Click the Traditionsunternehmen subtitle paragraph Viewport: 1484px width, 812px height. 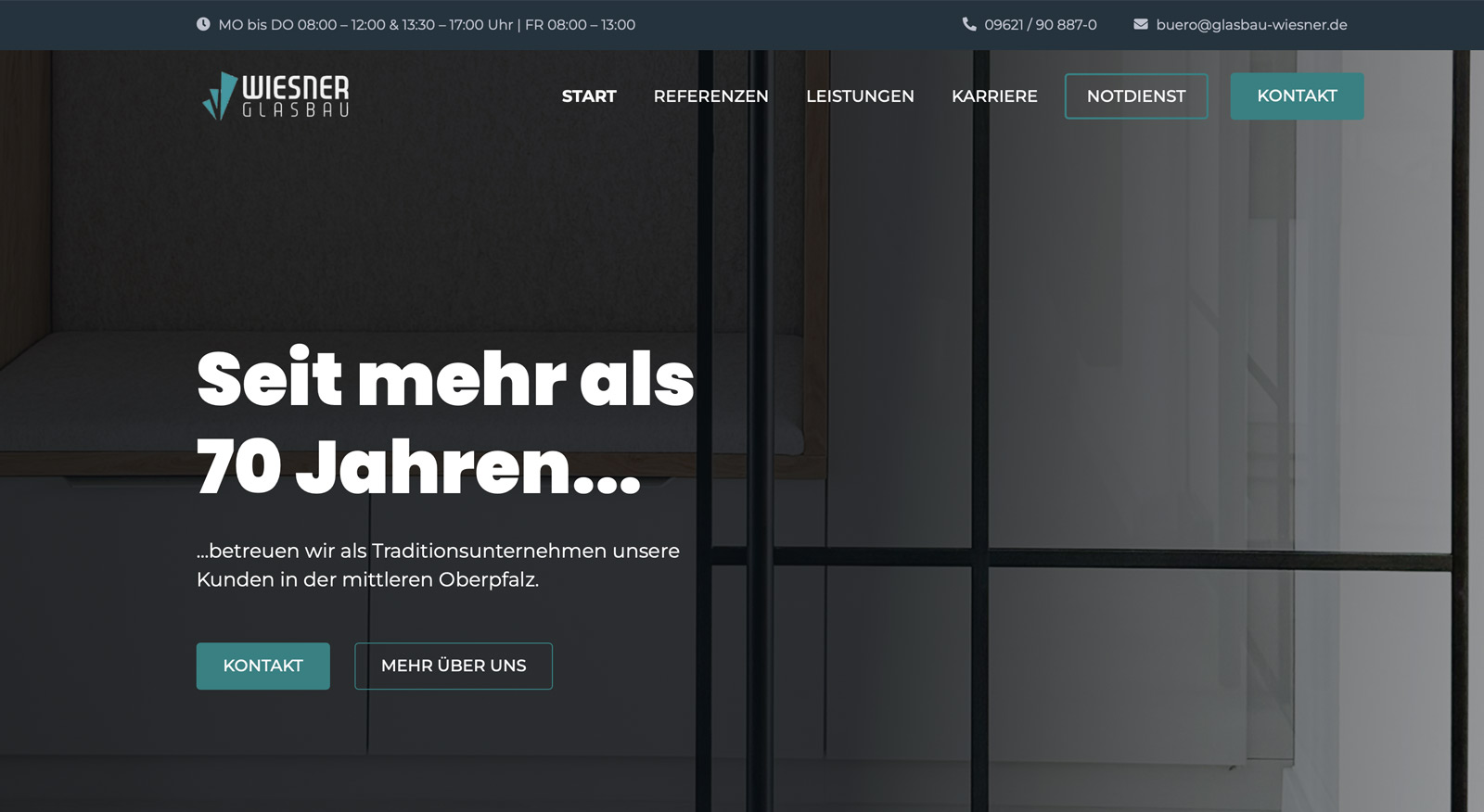(438, 565)
